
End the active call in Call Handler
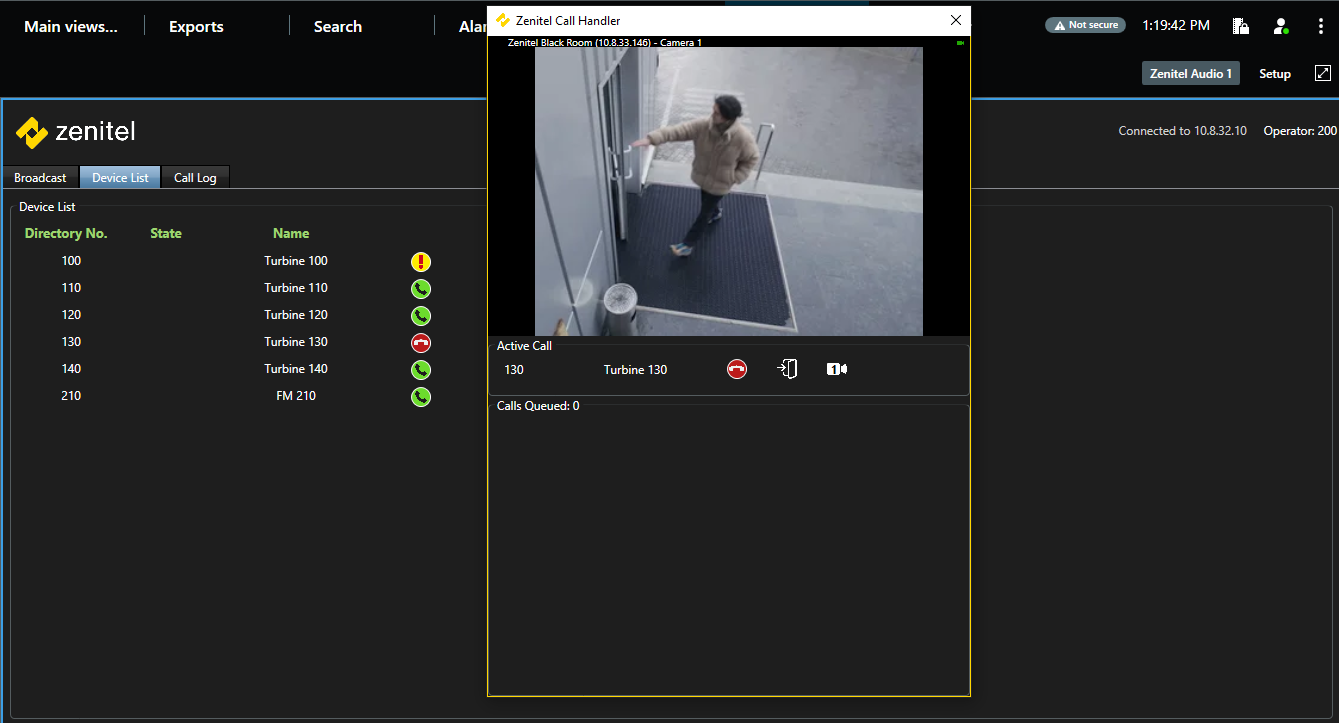(x=737, y=370)
